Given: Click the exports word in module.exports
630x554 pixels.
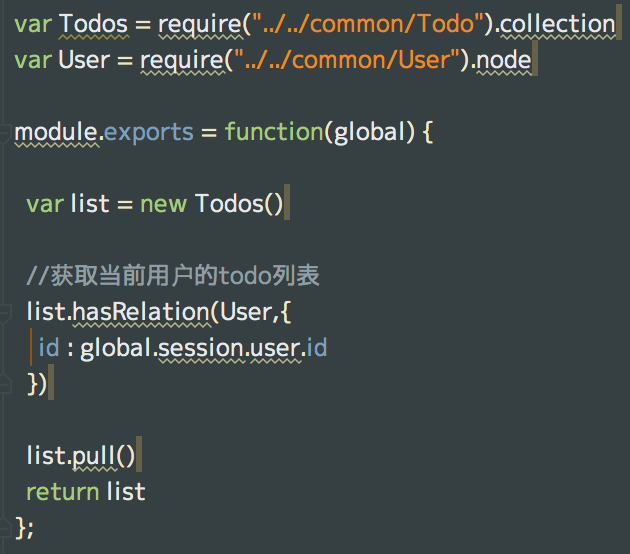Looking at the screenshot, I should (x=148, y=132).
